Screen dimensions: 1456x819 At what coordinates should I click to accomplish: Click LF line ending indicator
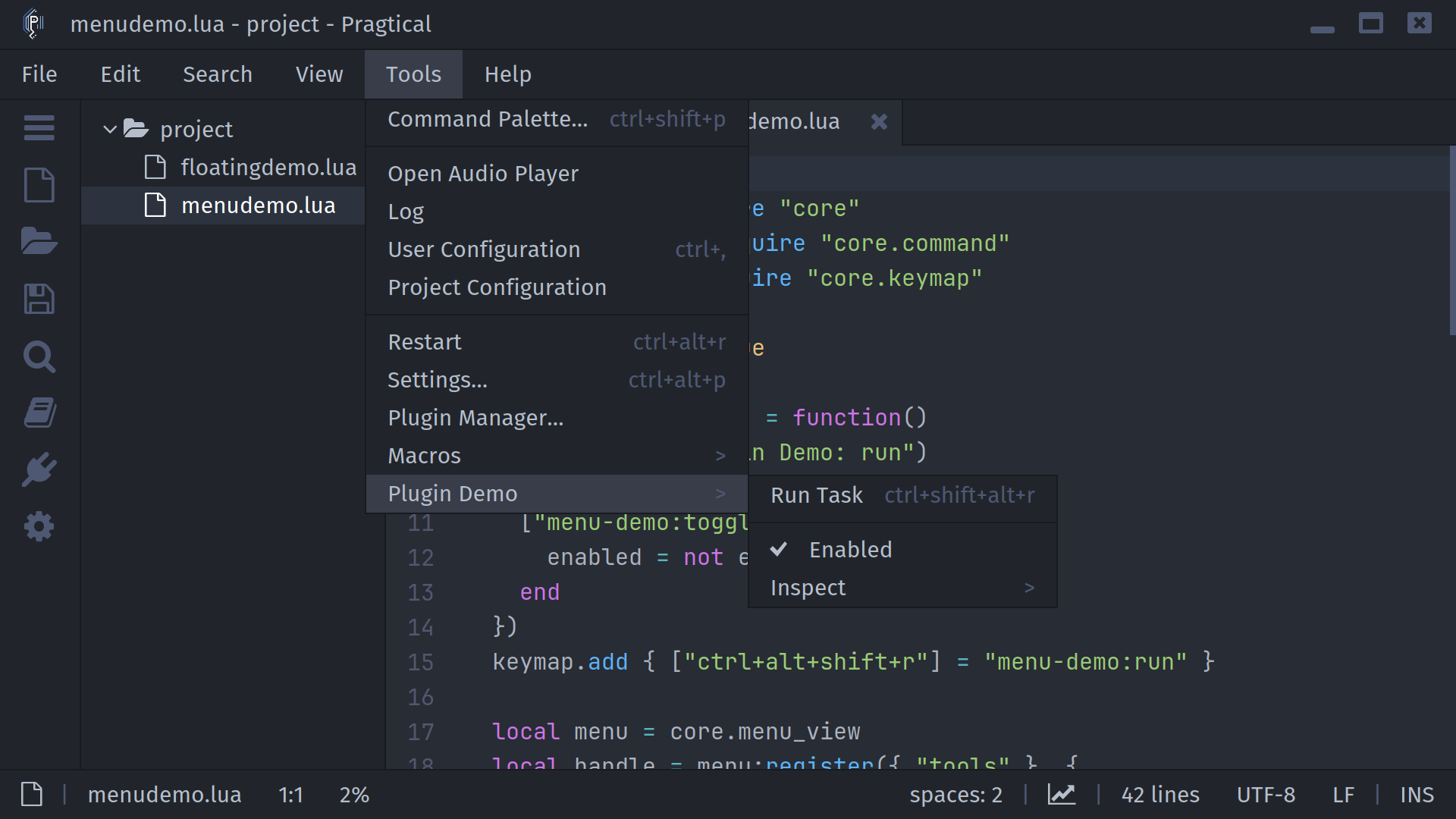[x=1343, y=794]
